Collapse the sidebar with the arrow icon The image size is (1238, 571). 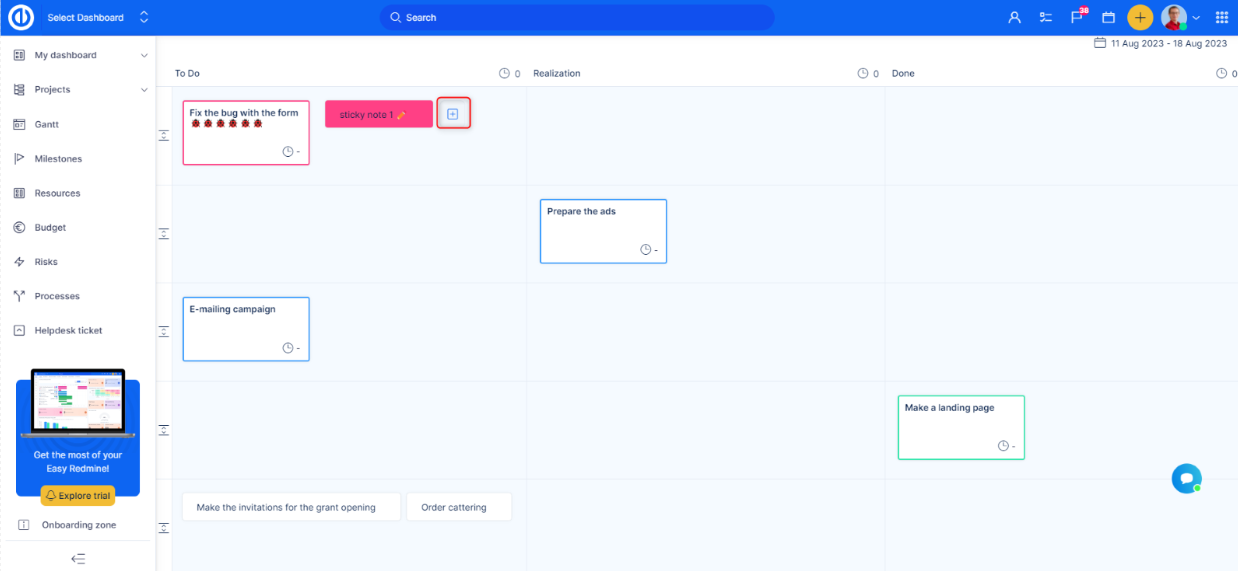[x=78, y=558]
